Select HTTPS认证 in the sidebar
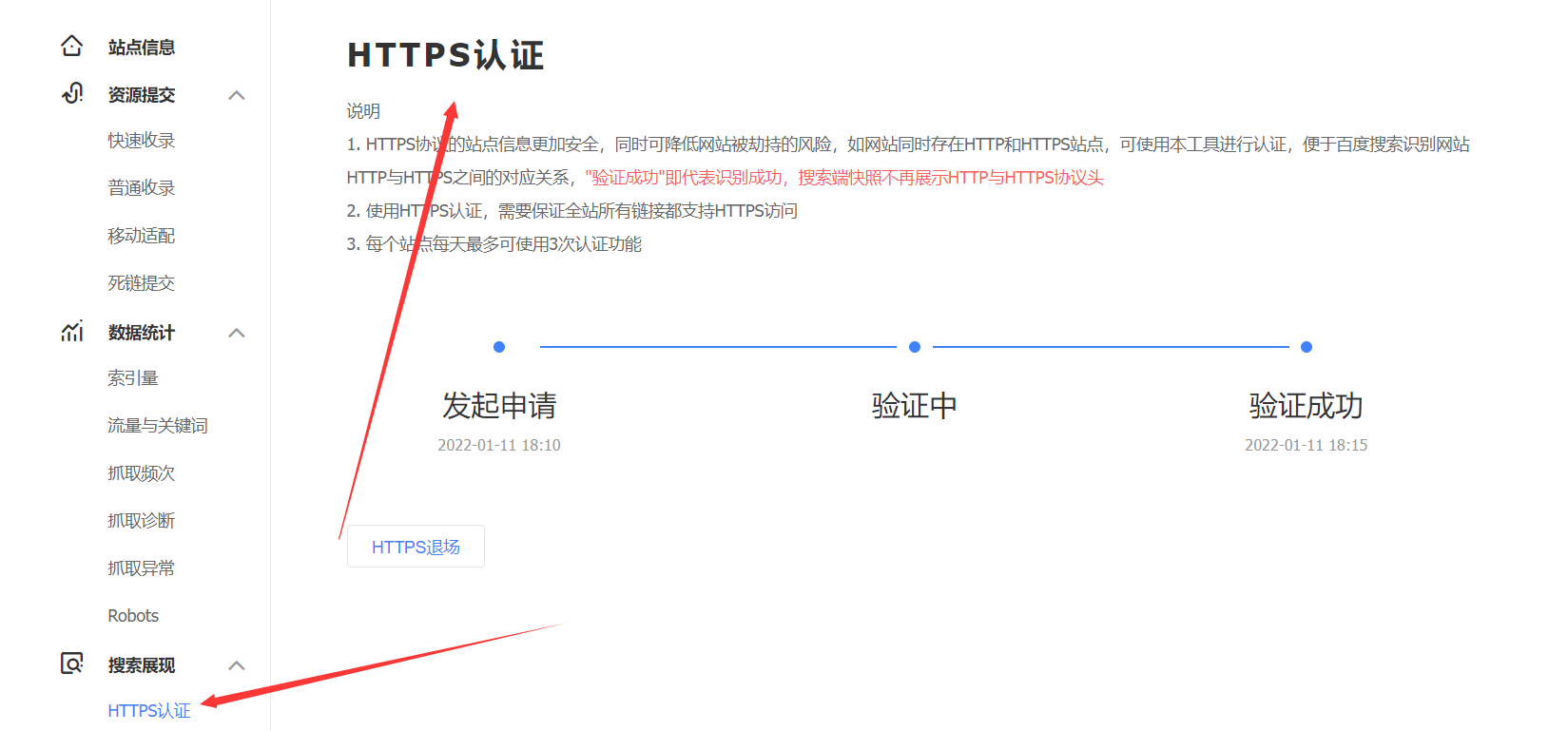 tap(149, 711)
